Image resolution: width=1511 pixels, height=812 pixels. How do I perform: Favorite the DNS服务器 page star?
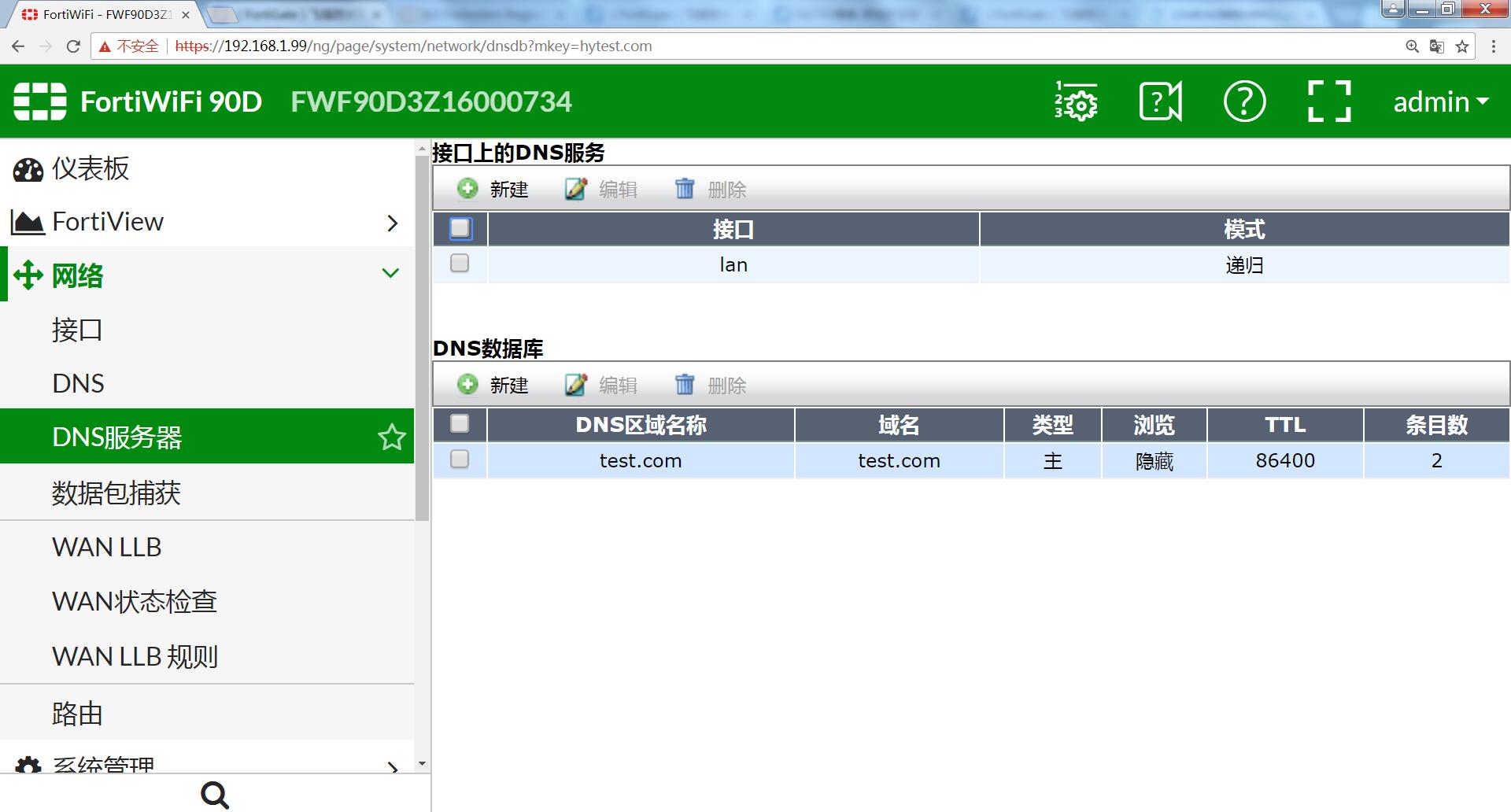click(x=391, y=437)
